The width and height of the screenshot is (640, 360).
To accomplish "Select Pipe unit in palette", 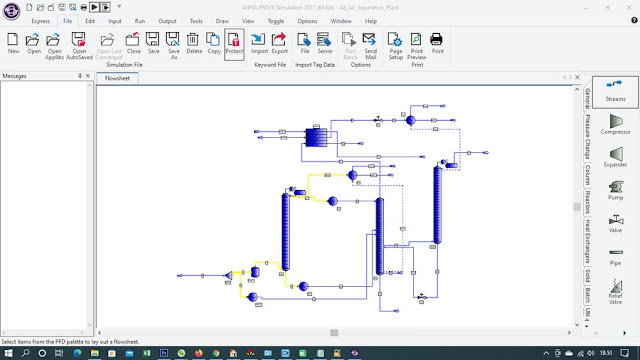I will click(616, 257).
